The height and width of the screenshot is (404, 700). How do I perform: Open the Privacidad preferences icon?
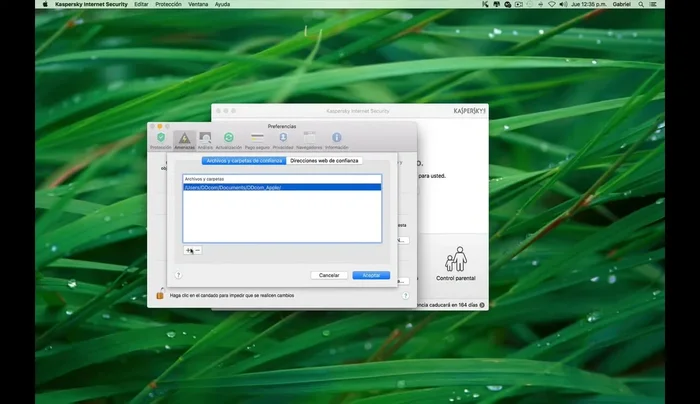[x=283, y=139]
